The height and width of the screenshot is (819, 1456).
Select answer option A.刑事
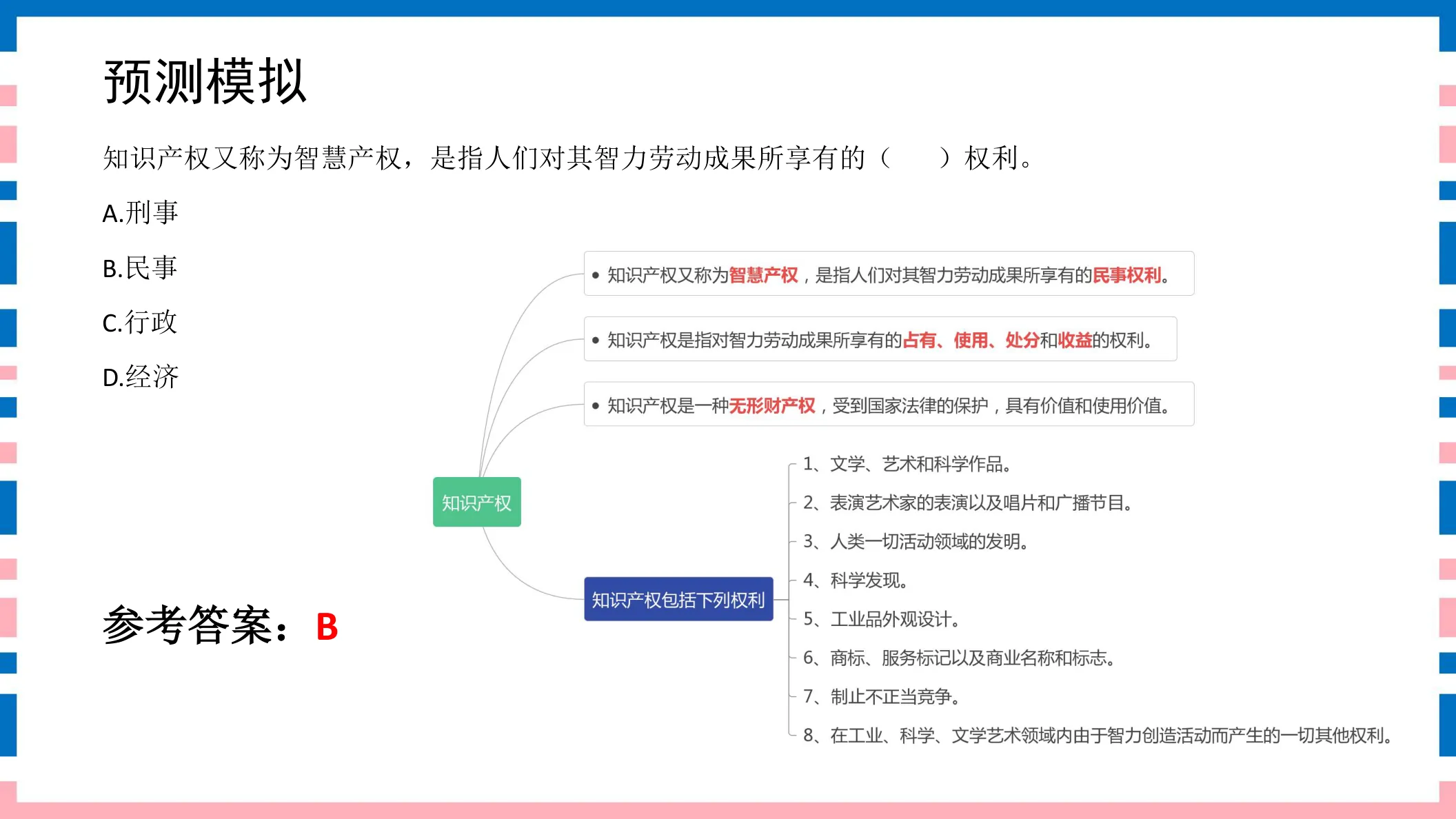pyautogui.click(x=141, y=213)
